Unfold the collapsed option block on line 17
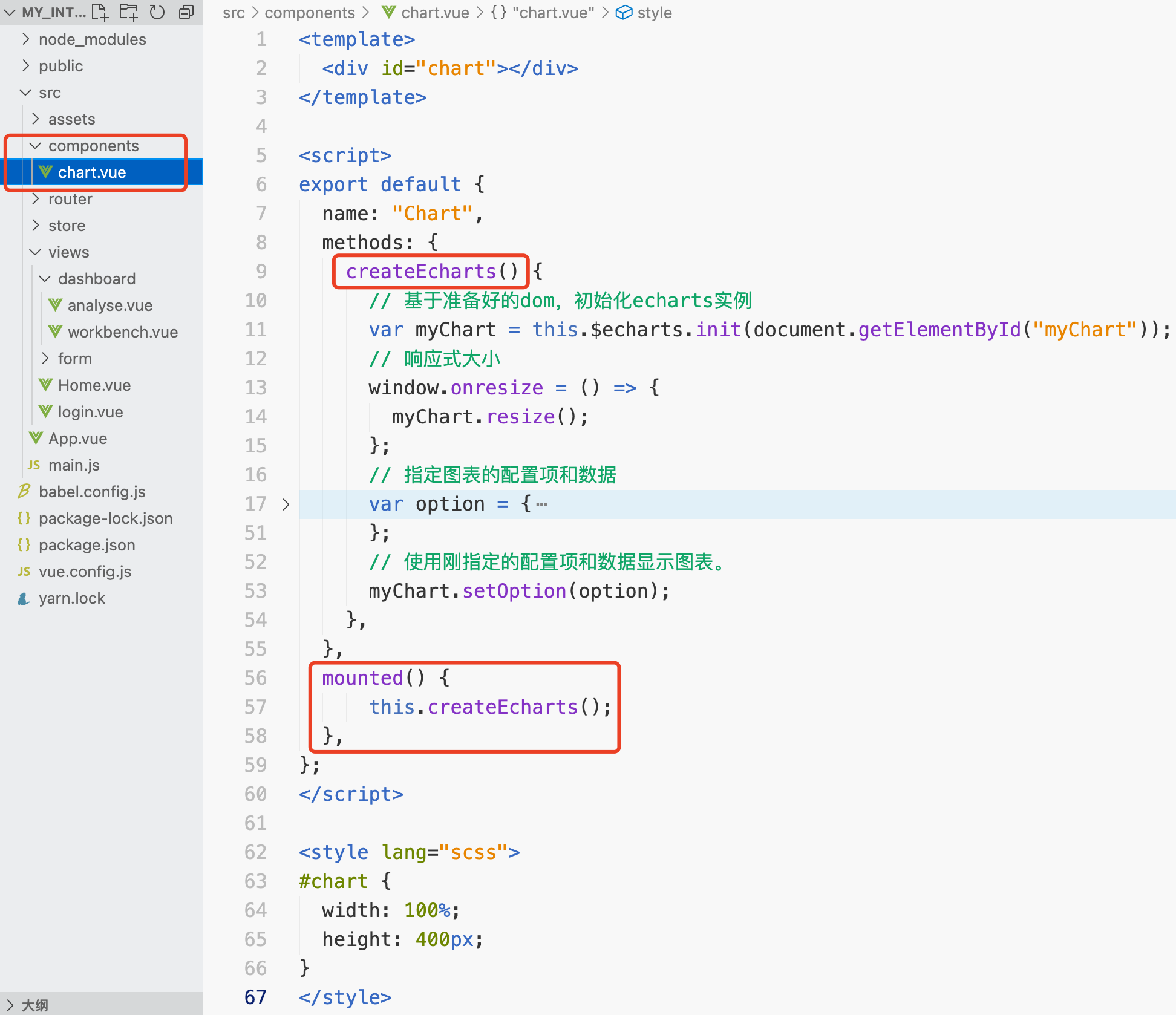Screen dimensions: 1176x1015 pyautogui.click(x=286, y=504)
